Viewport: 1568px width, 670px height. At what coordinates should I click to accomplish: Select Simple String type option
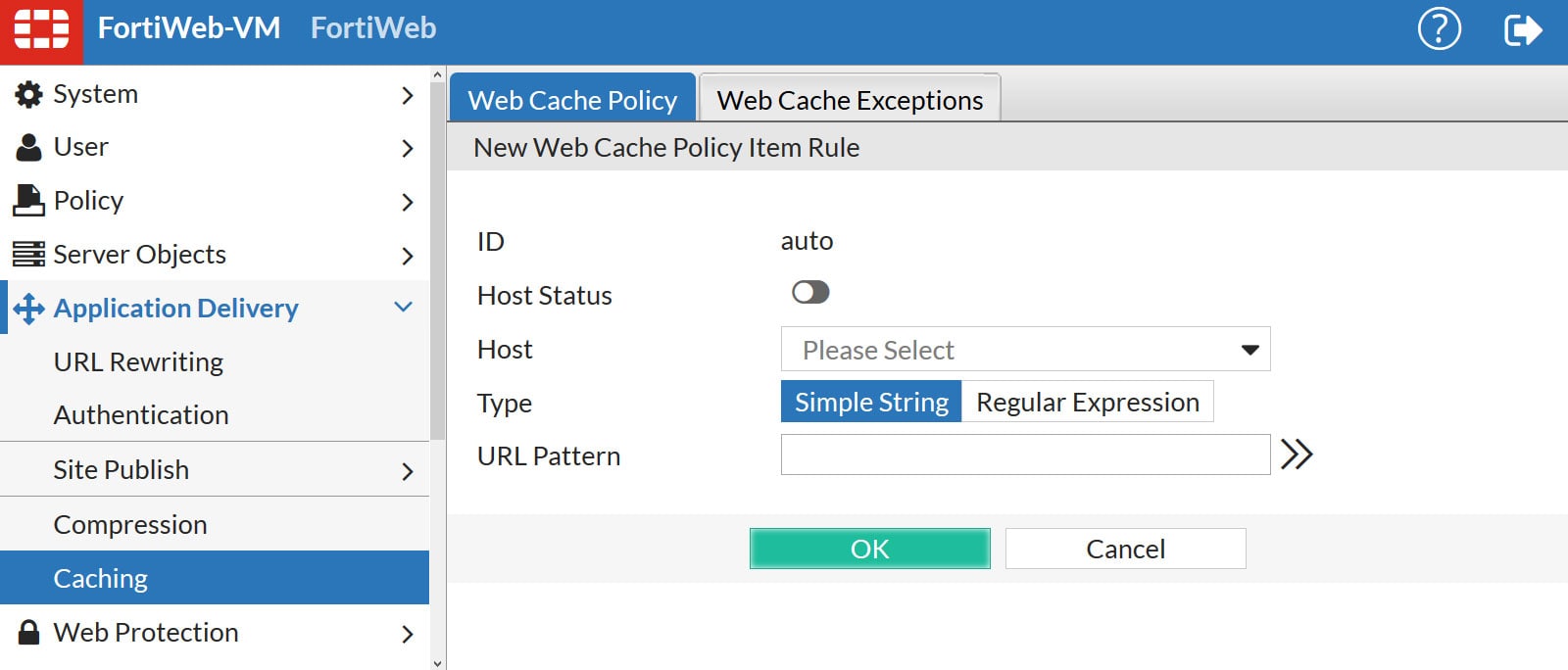coord(871,403)
